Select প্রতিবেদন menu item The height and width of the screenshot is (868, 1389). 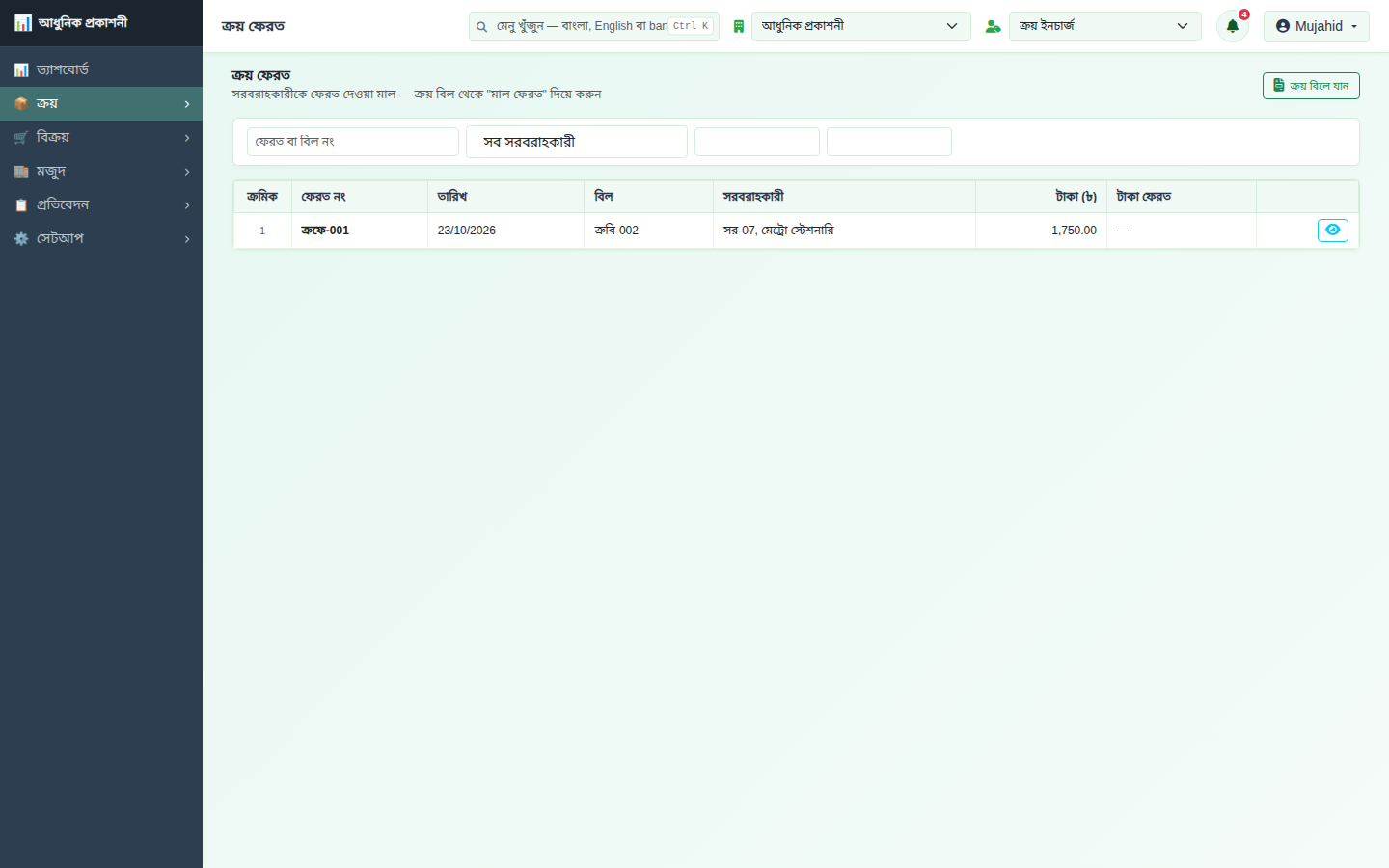tap(101, 205)
